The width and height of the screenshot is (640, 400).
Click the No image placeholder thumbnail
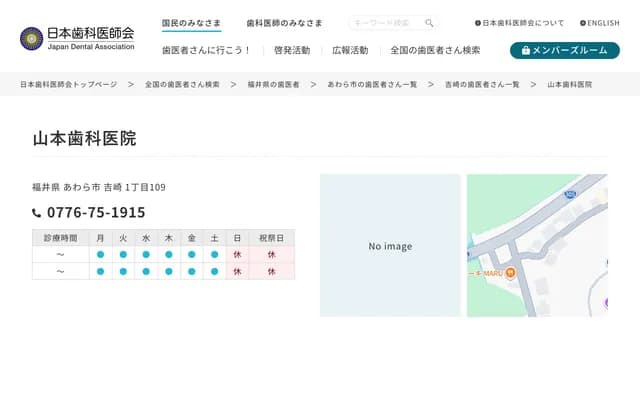click(x=390, y=246)
